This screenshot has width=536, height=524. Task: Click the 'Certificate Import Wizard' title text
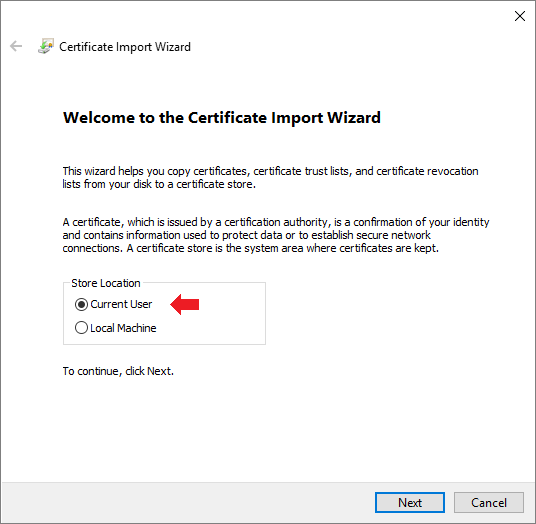click(125, 47)
